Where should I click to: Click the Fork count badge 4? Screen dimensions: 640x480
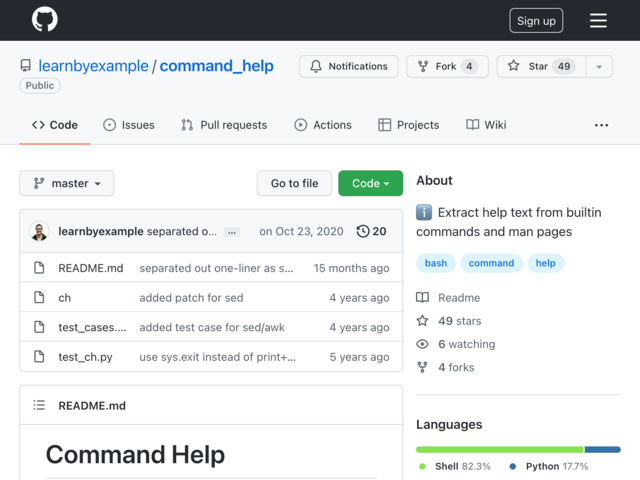[x=469, y=66]
